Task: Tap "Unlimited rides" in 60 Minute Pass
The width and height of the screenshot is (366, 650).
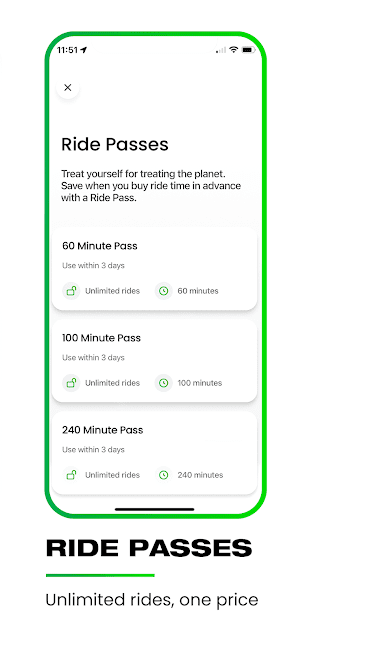Action: coord(112,291)
